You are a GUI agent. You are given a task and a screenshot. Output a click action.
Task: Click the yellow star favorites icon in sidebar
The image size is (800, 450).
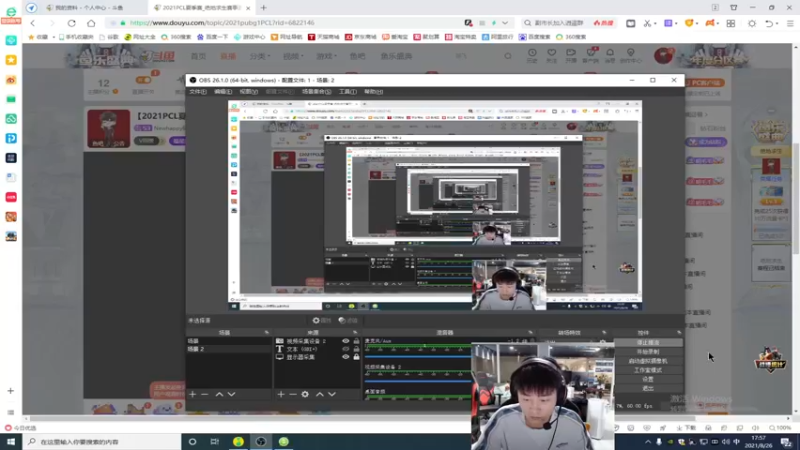click(x=11, y=60)
